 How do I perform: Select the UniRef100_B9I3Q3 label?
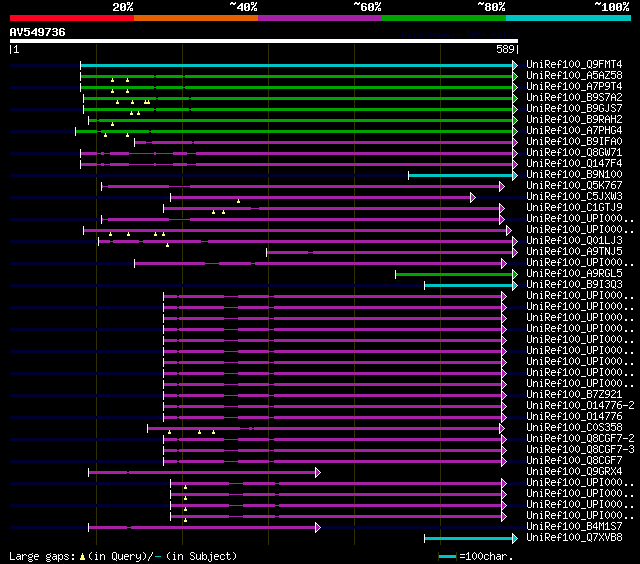(574, 285)
